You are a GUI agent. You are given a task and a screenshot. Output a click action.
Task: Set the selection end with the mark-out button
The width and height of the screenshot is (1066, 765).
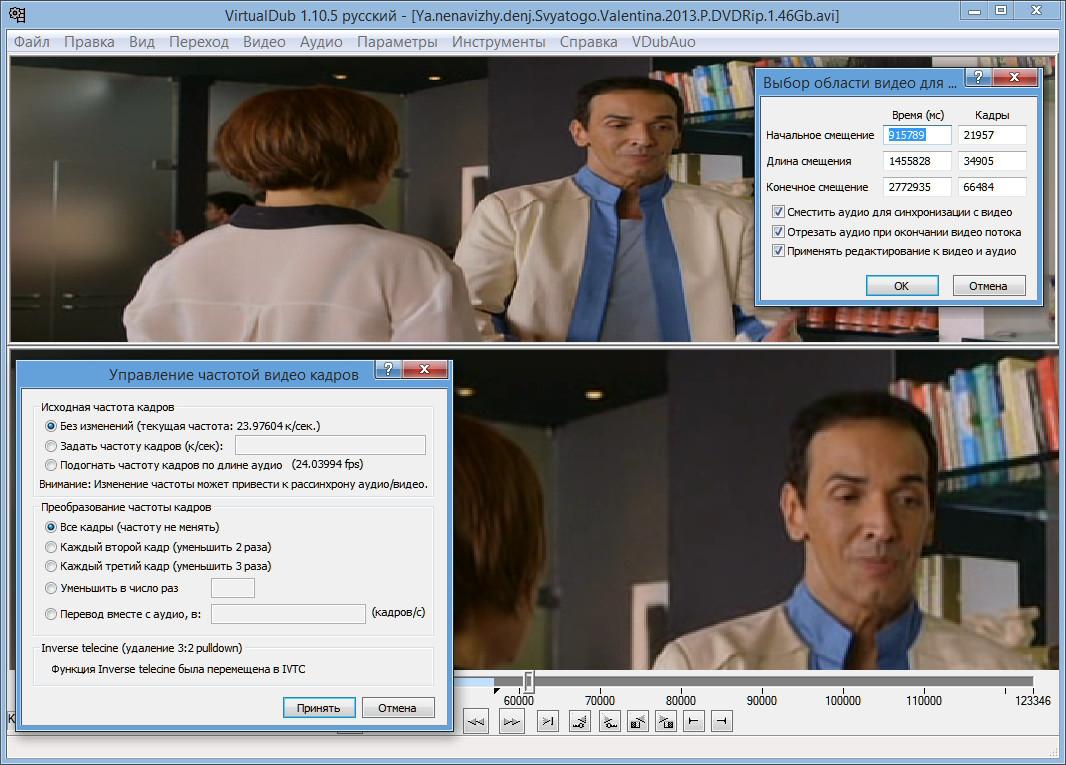[721, 722]
